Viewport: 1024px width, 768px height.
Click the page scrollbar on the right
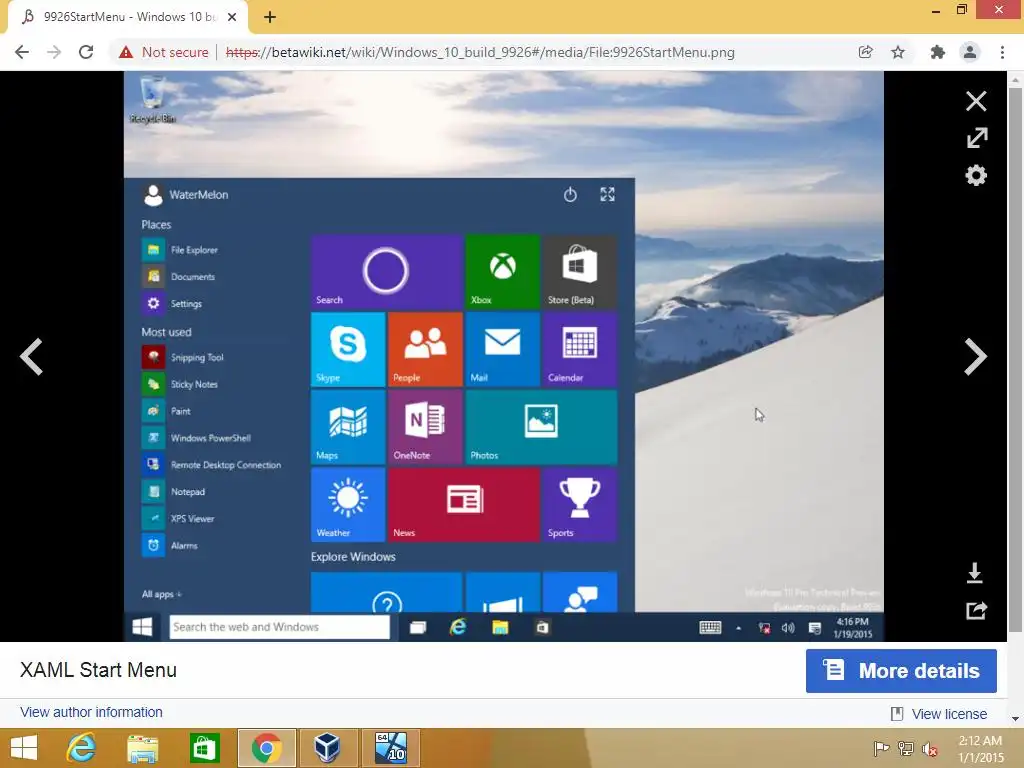[1015, 359]
